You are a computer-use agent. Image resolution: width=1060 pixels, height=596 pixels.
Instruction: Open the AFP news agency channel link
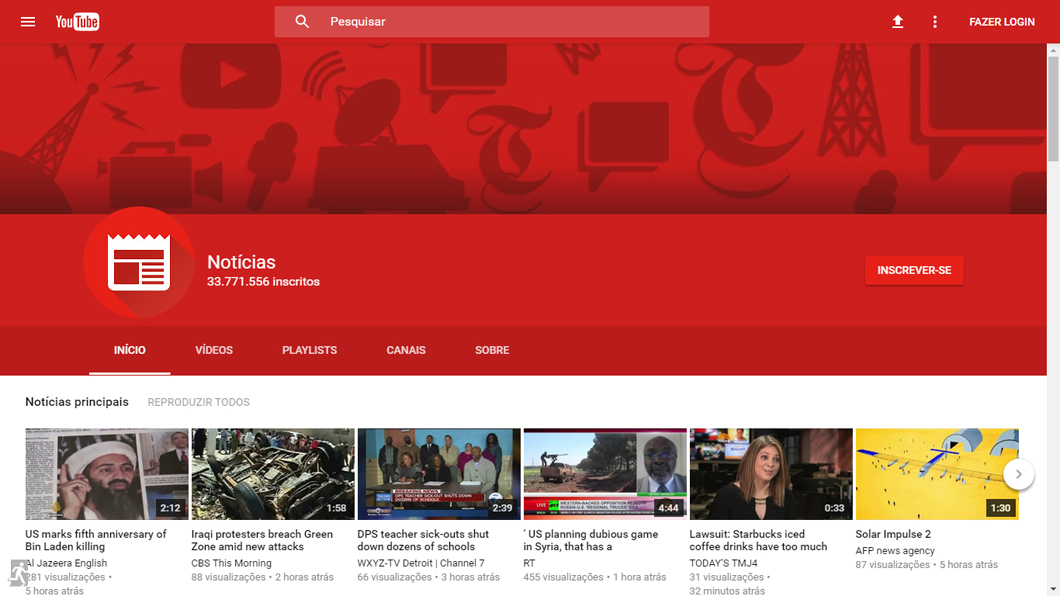[895, 551]
